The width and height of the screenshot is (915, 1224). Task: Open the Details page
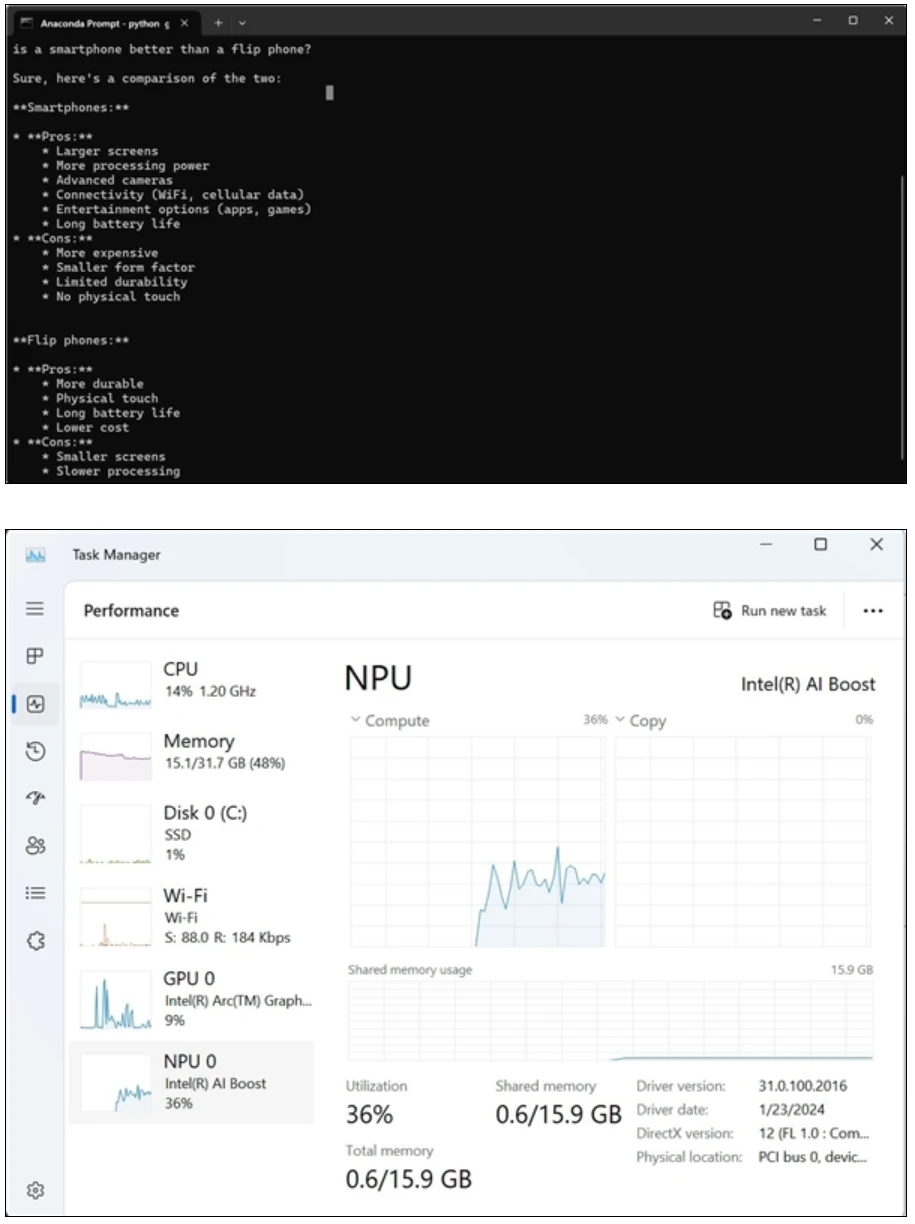35,893
